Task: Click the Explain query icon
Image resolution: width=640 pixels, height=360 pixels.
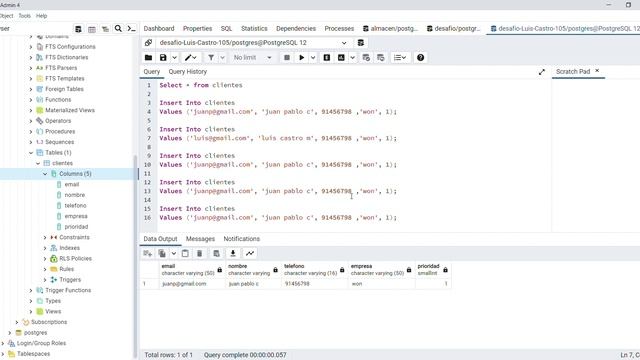Action: coord(327,58)
